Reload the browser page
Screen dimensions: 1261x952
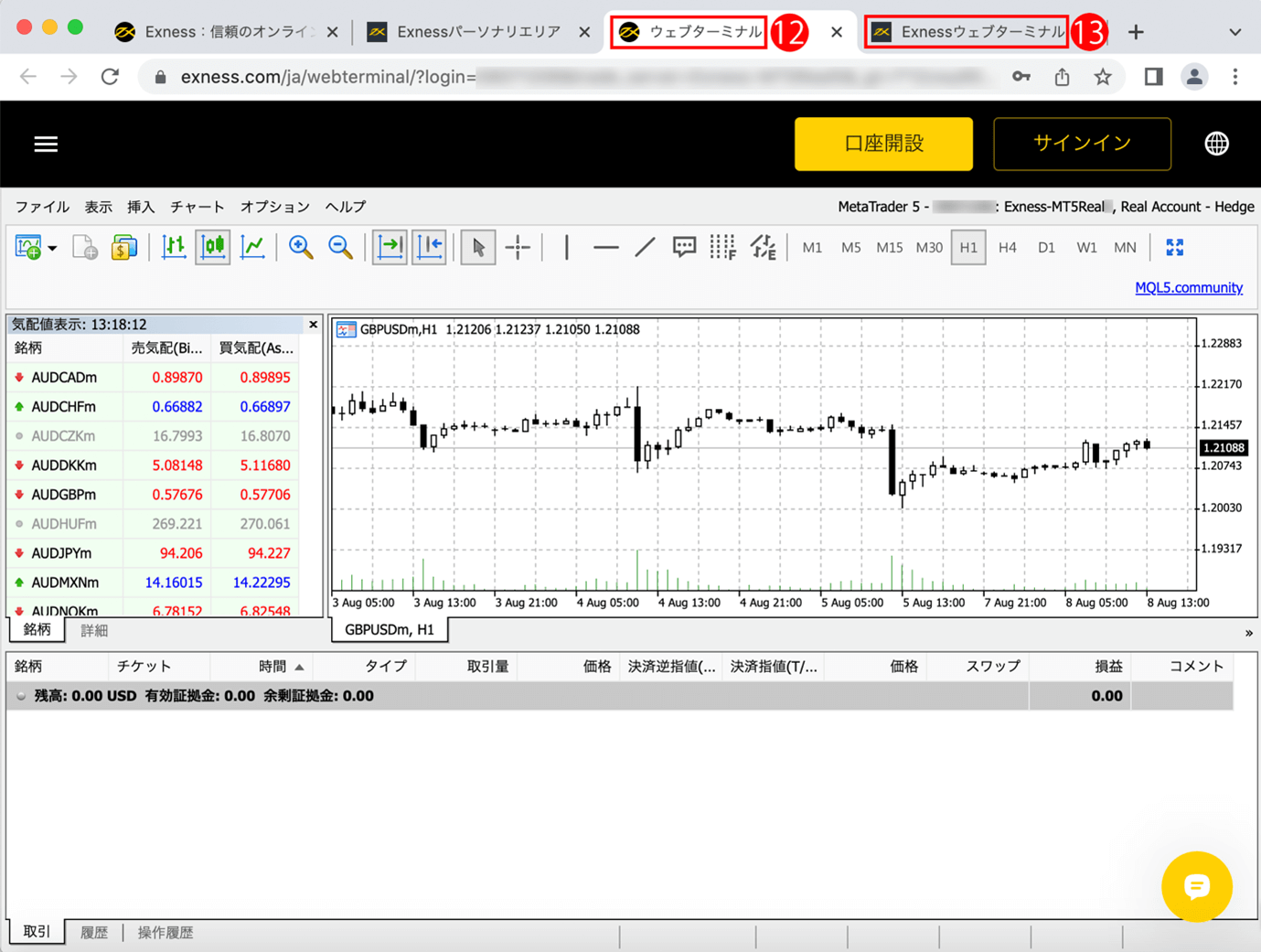pyautogui.click(x=110, y=77)
